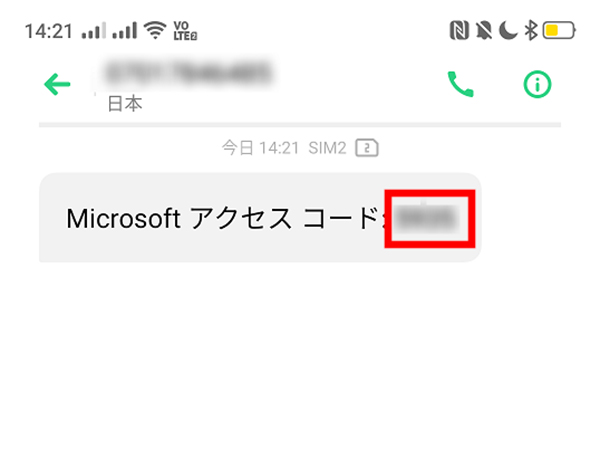Tap the 14:21 status bar clock
This screenshot has width=600, height=450.
(x=49, y=31)
